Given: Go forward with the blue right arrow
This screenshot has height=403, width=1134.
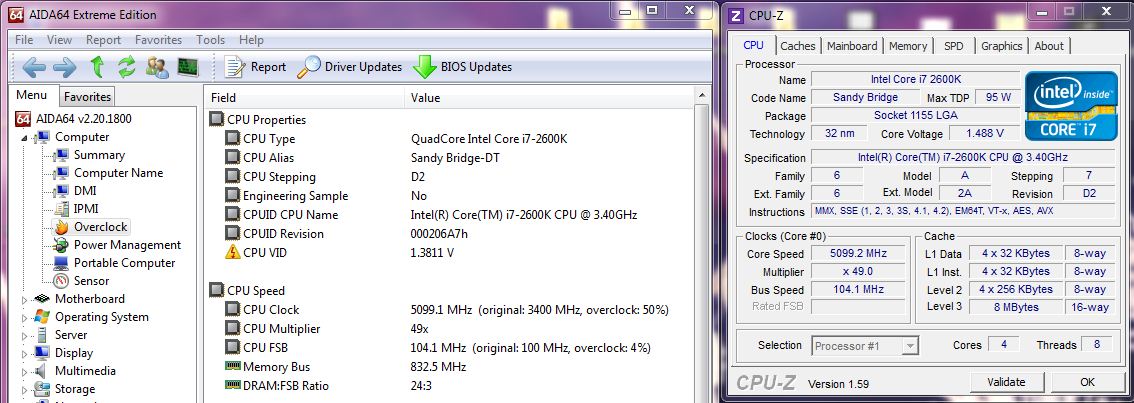Looking at the screenshot, I should (x=65, y=67).
